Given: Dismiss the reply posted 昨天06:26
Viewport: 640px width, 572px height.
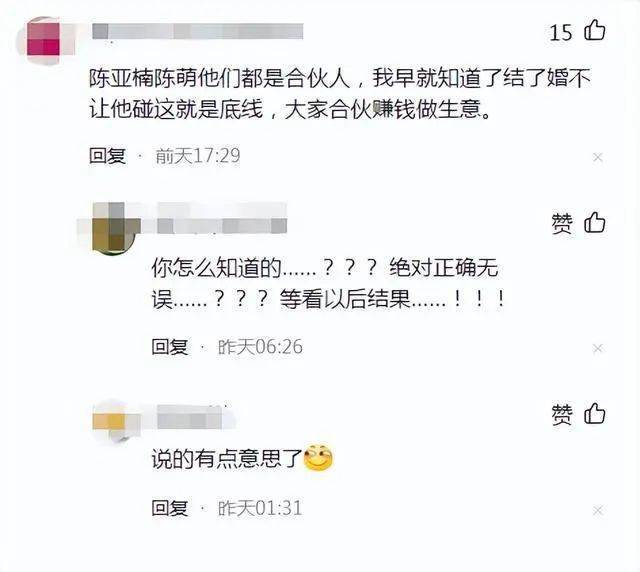Looking at the screenshot, I should tap(598, 348).
